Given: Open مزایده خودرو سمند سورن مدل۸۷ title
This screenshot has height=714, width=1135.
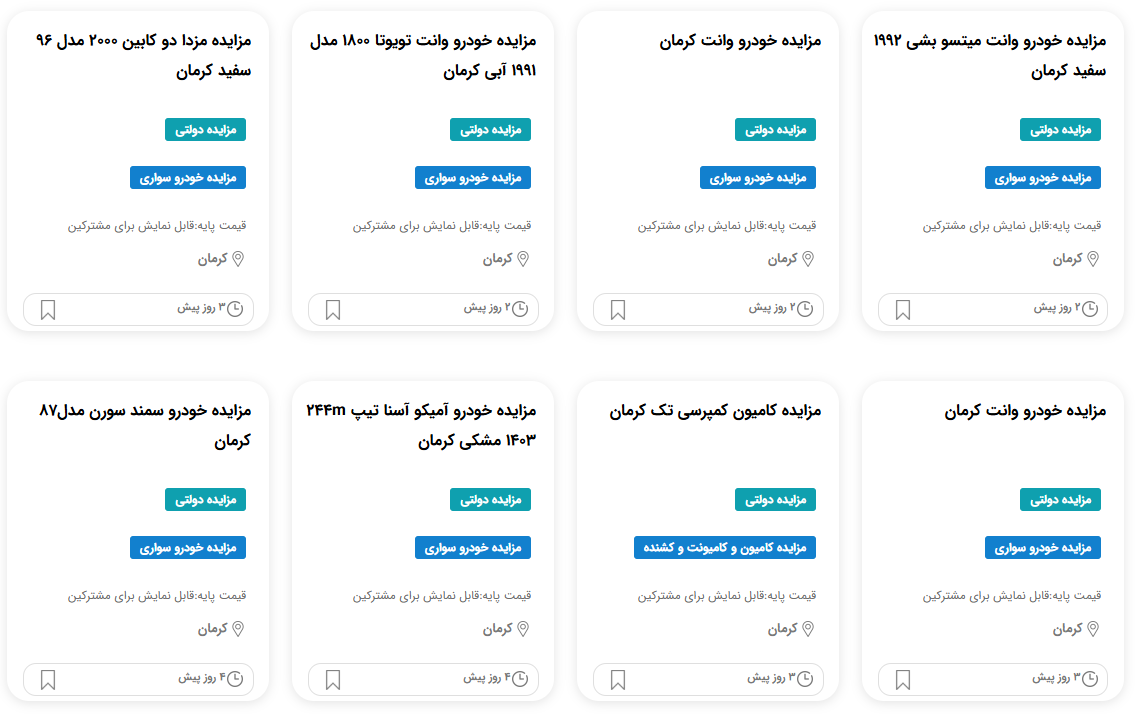Looking at the screenshot, I should click(145, 426).
